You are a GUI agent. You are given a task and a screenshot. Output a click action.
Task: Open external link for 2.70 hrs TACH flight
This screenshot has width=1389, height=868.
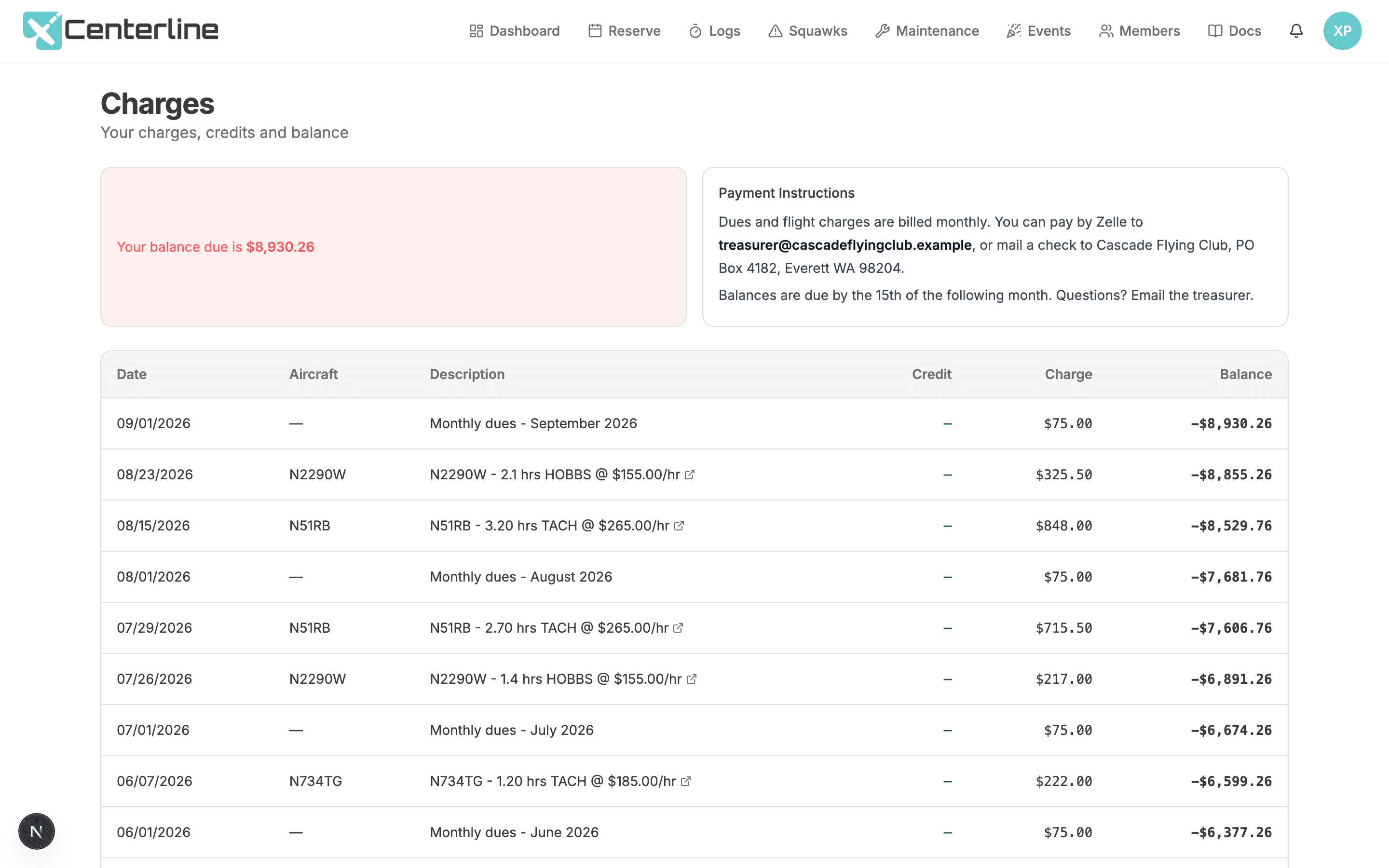pos(678,628)
